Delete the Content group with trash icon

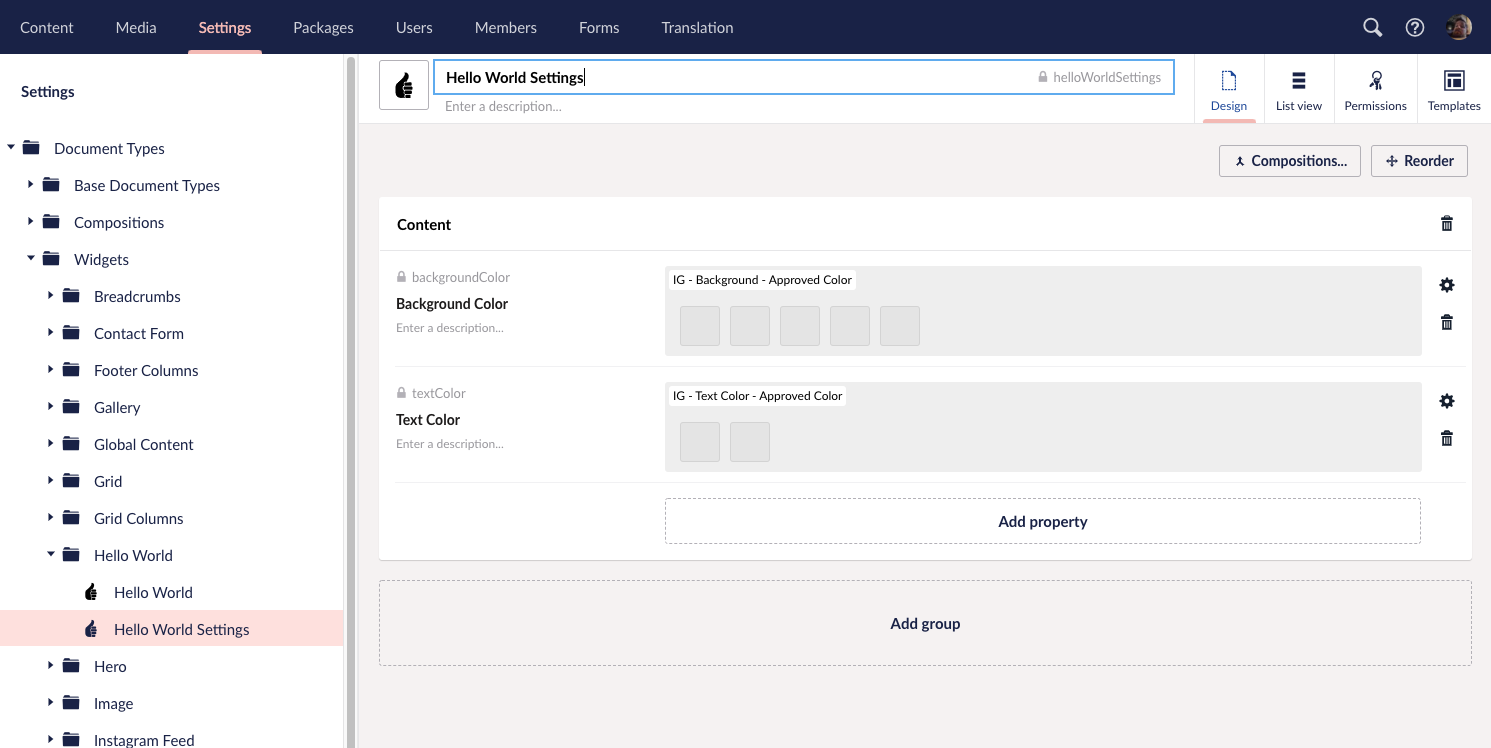[x=1446, y=224]
